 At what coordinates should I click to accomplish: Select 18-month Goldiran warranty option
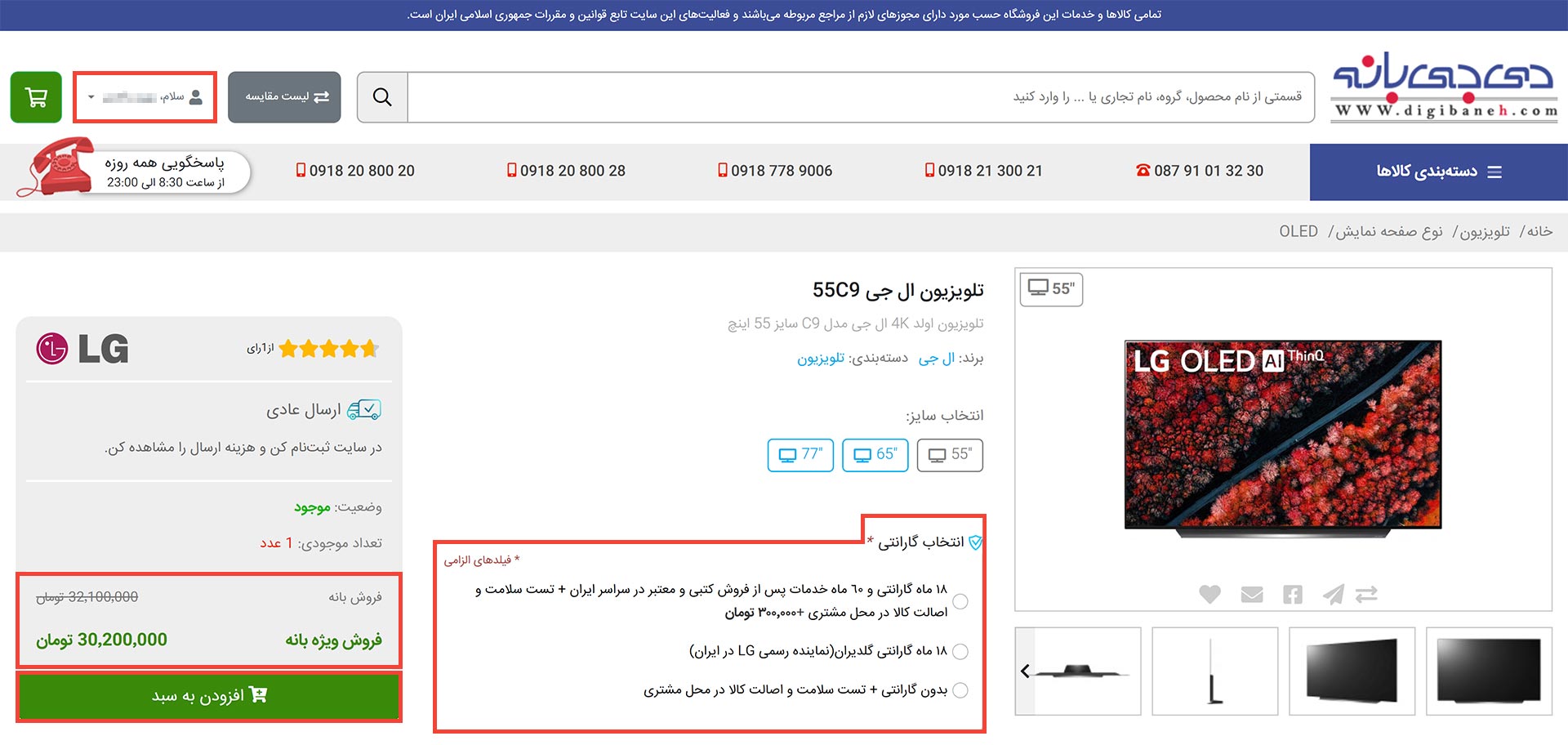pyautogui.click(x=960, y=652)
